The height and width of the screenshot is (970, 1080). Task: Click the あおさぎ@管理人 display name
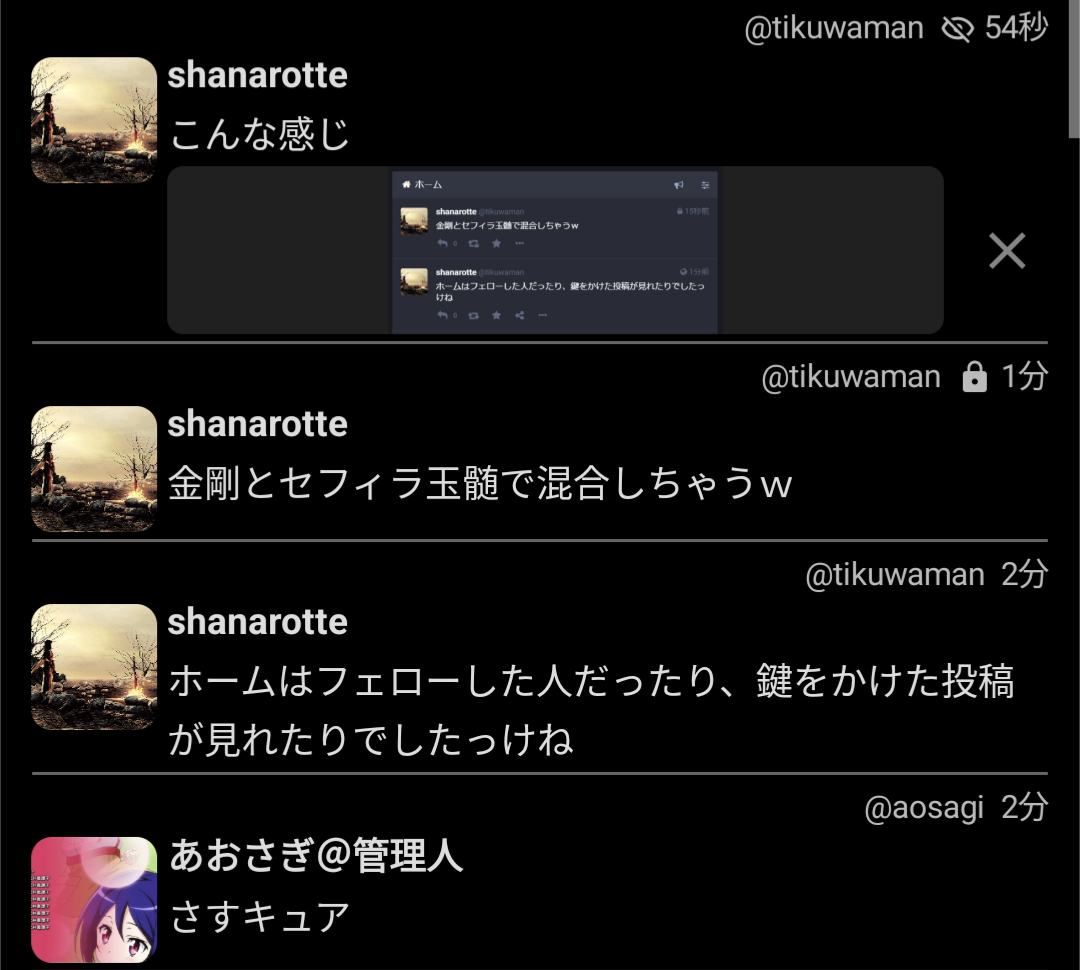pyautogui.click(x=316, y=856)
